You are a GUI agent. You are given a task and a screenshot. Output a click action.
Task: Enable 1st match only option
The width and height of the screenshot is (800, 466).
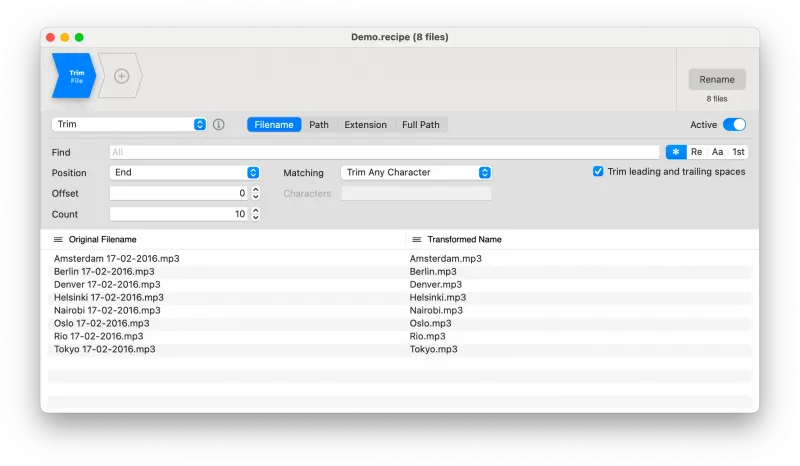[x=738, y=152]
